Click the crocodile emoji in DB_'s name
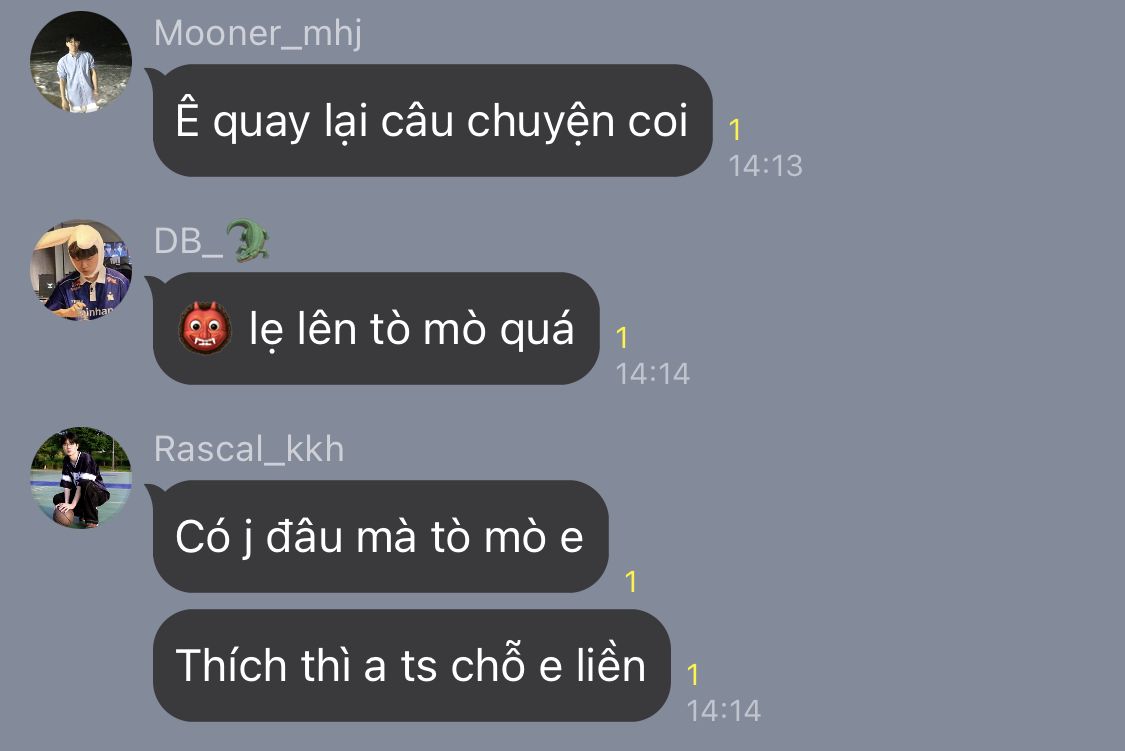The width and height of the screenshot is (1125, 751). pos(248,240)
